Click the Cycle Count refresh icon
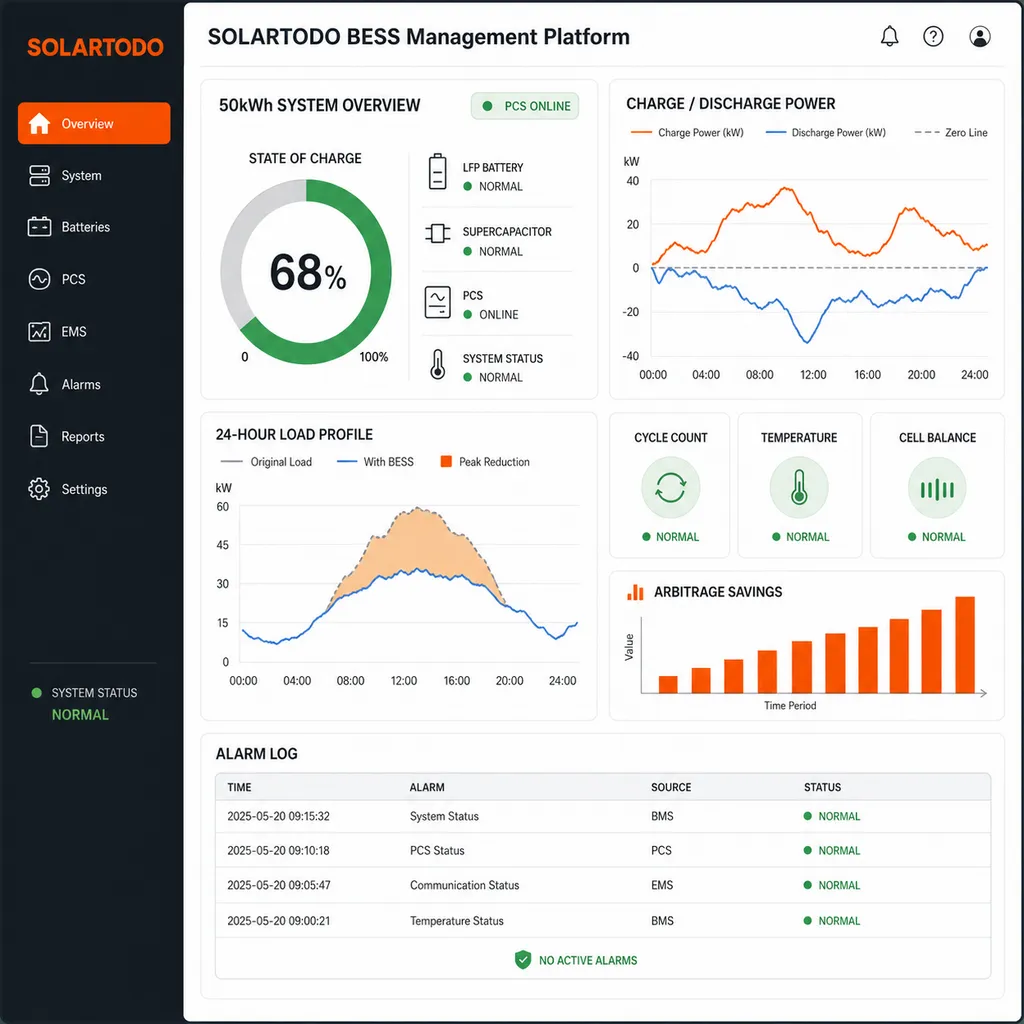This screenshot has height=1024, width=1024. tap(671, 488)
